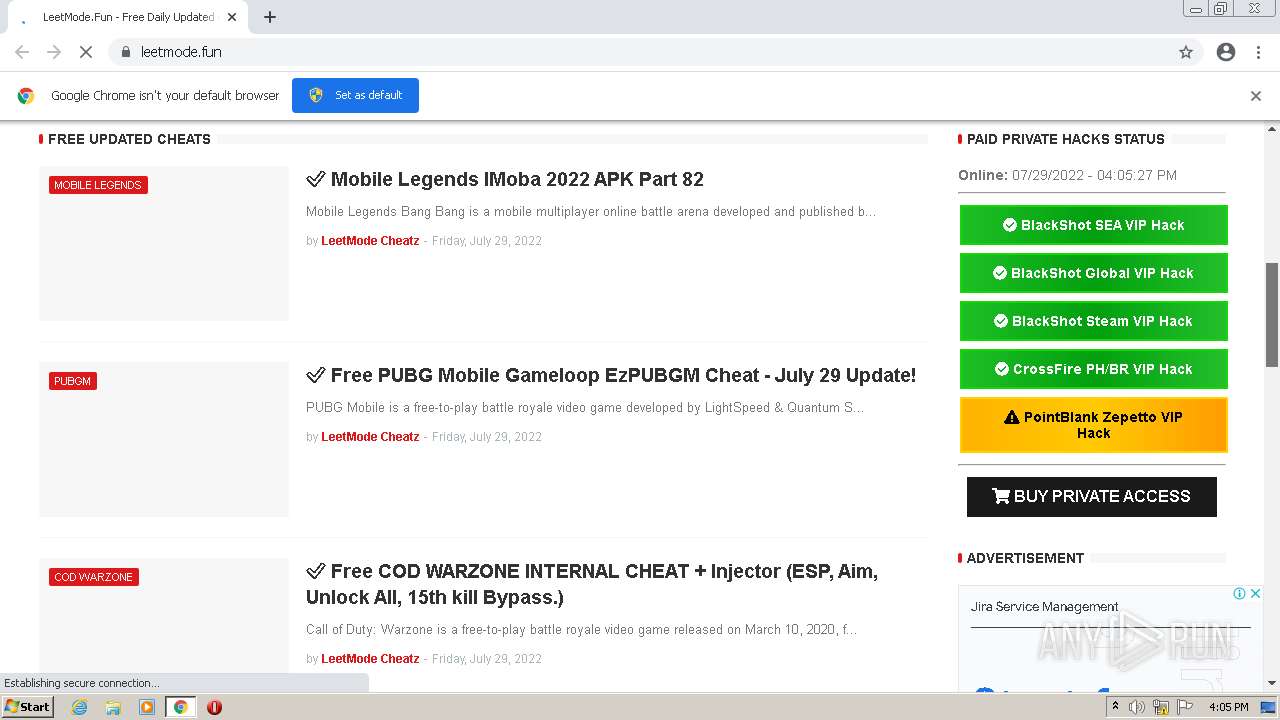Screen dimensions: 1280x720
Task: Open PUBG Mobile post thumbnail
Action: (x=164, y=440)
